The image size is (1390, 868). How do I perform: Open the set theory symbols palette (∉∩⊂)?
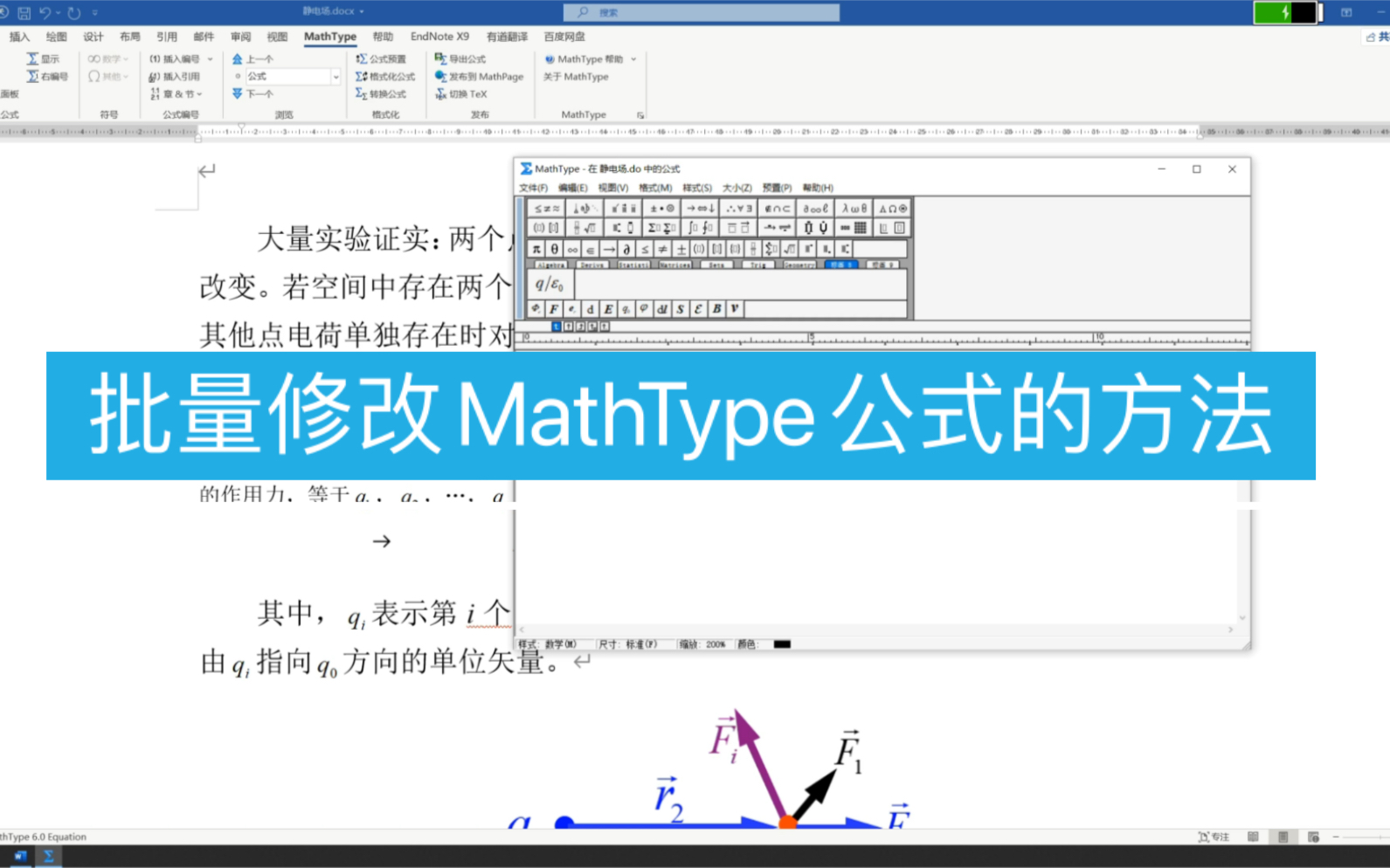point(777,209)
